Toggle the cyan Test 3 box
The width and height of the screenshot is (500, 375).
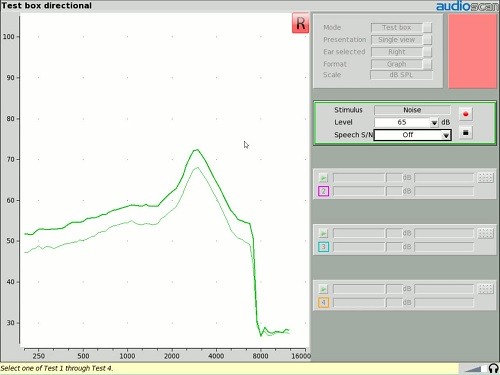(323, 247)
